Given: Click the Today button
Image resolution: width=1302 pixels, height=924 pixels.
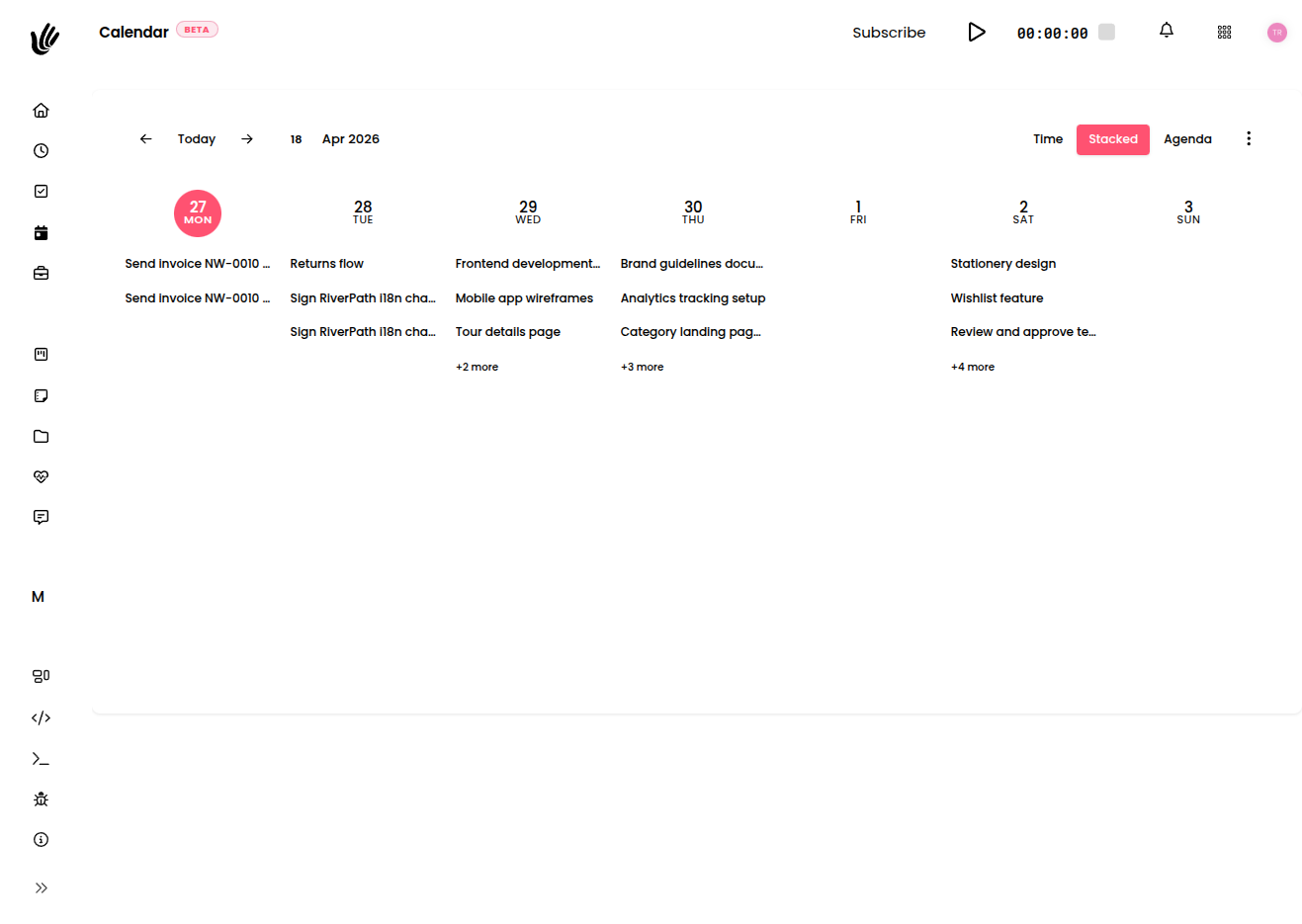Looking at the screenshot, I should pos(197,139).
